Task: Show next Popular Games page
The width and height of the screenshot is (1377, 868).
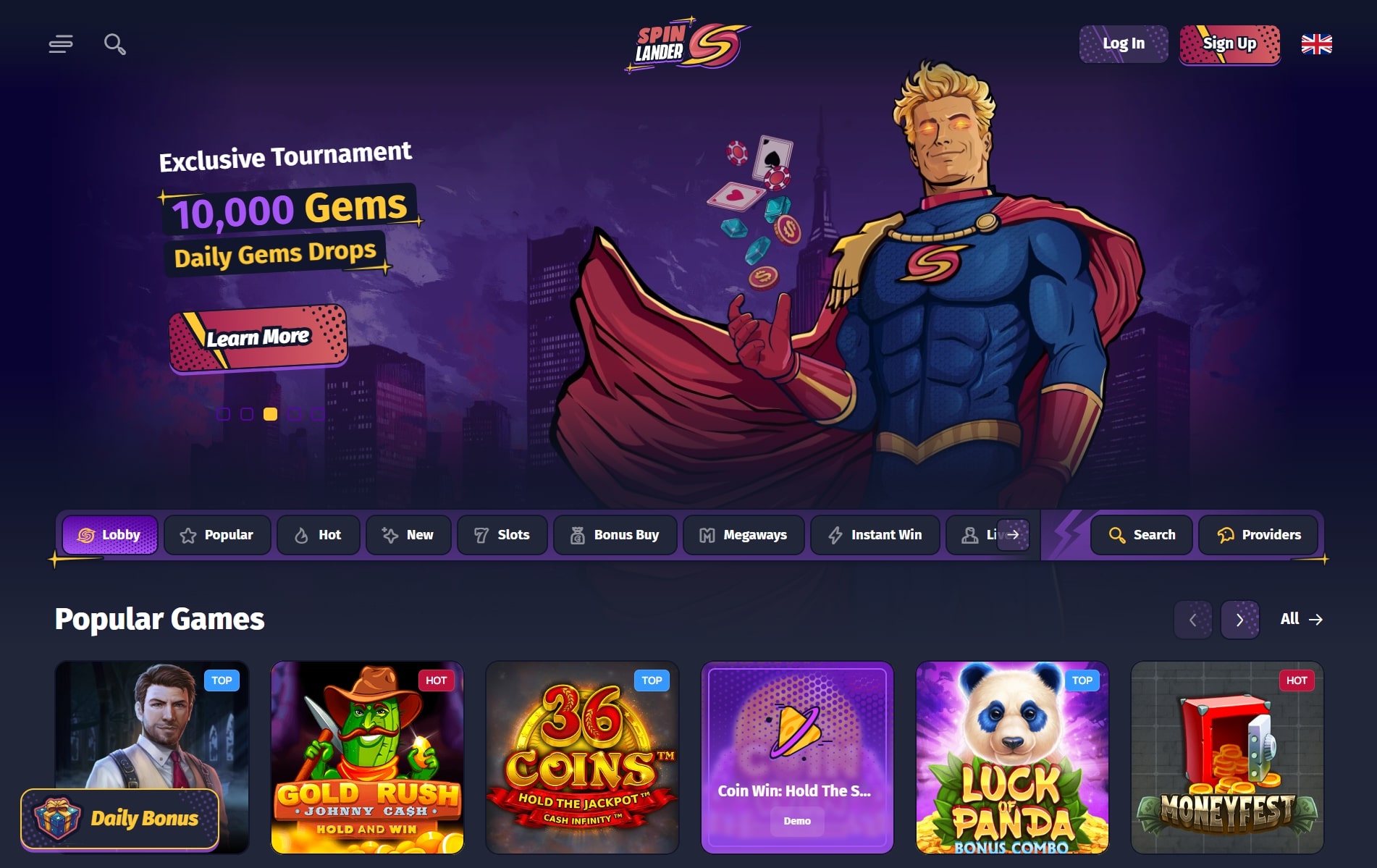Action: pos(1240,620)
